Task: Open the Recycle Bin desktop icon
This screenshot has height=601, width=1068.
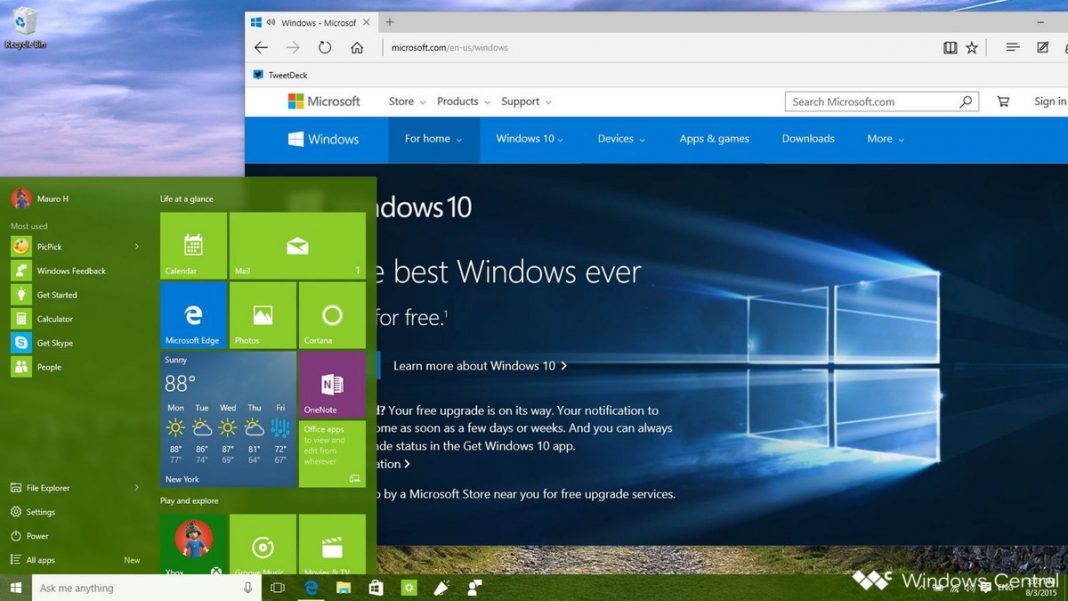Action: pos(25,27)
